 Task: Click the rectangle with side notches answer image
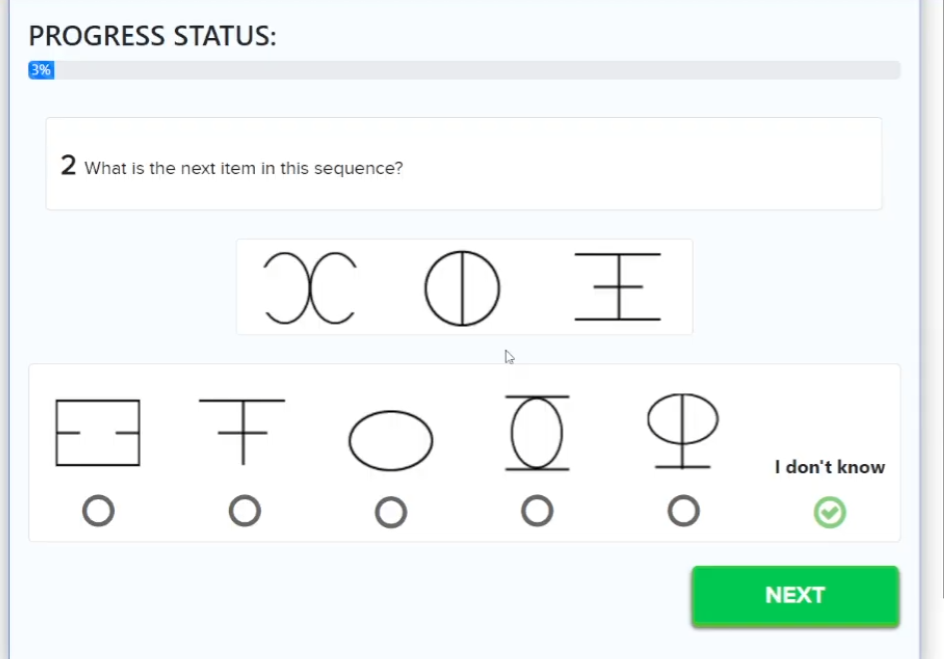tap(98, 433)
